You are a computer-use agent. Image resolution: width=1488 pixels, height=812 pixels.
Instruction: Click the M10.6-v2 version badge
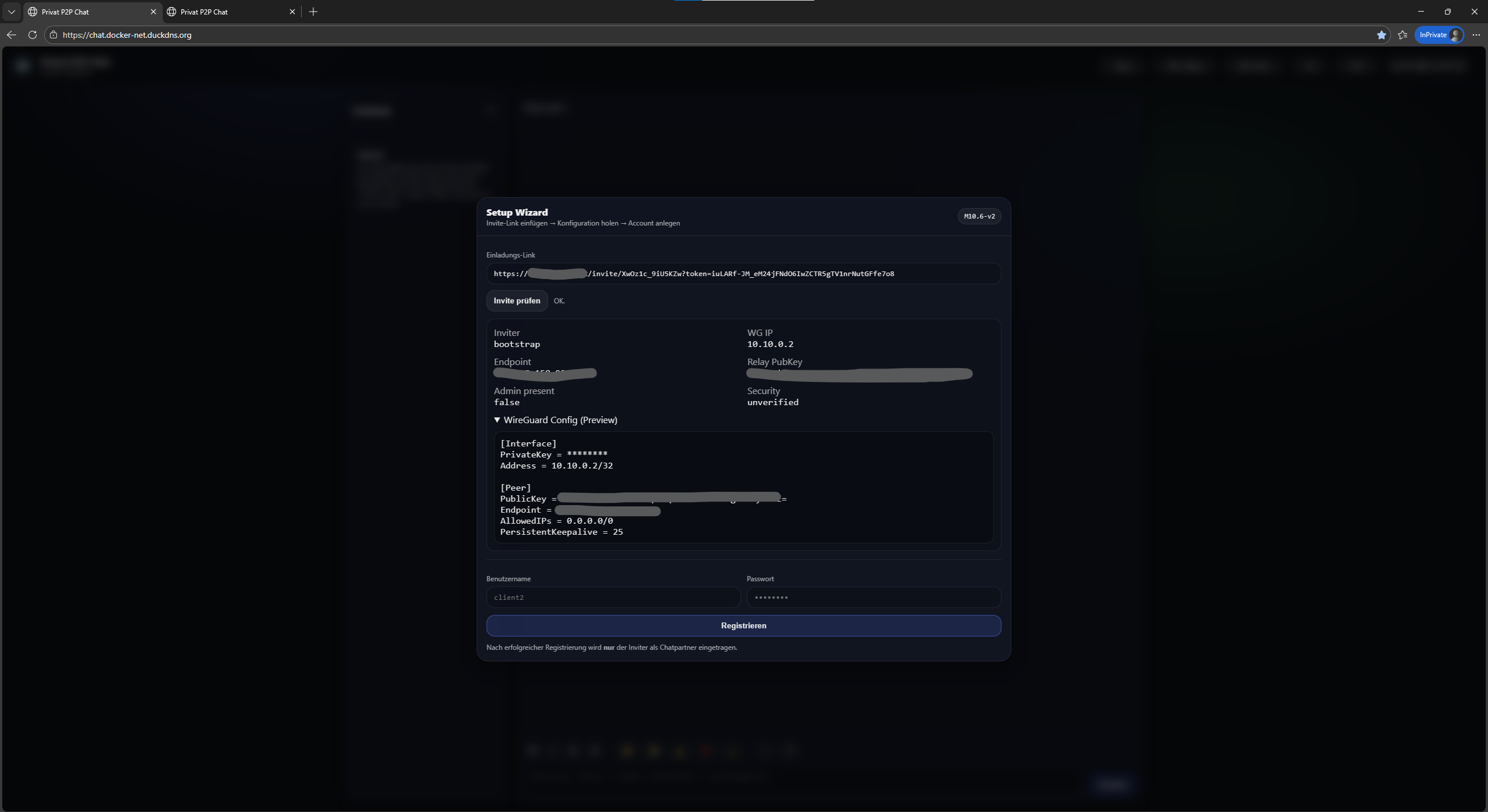point(979,216)
